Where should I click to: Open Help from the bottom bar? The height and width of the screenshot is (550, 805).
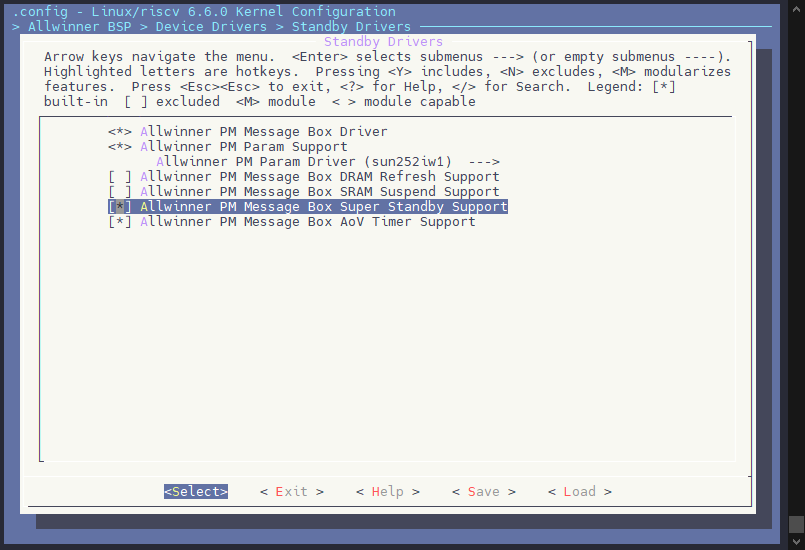point(387,492)
